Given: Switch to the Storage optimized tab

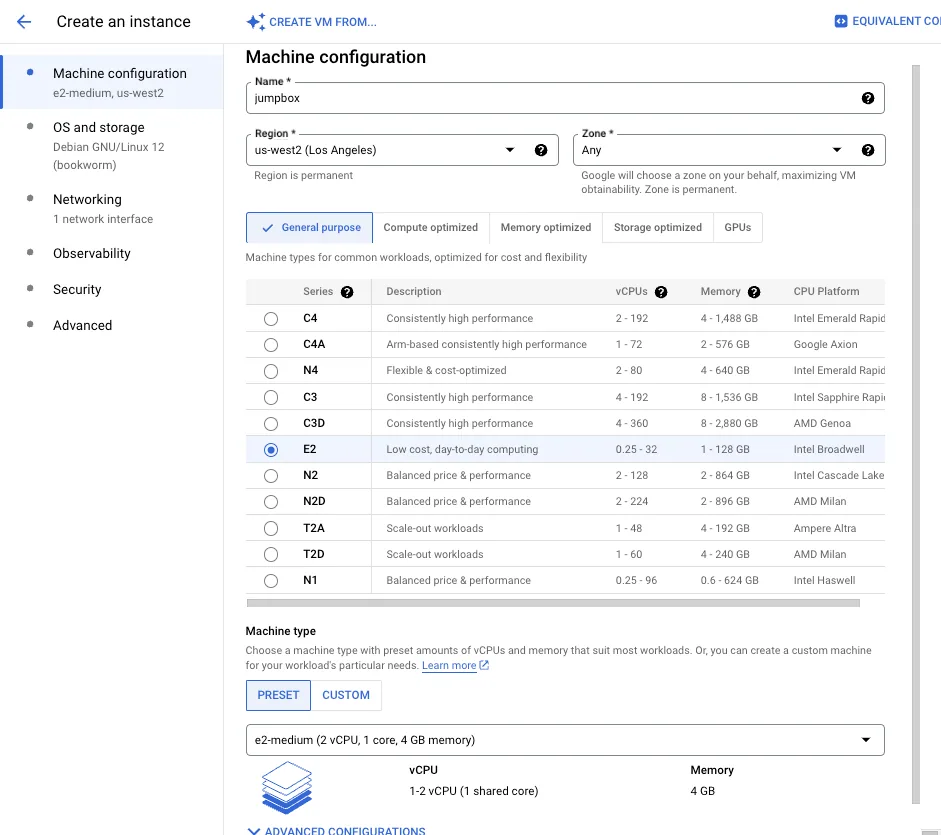Looking at the screenshot, I should click(658, 228).
